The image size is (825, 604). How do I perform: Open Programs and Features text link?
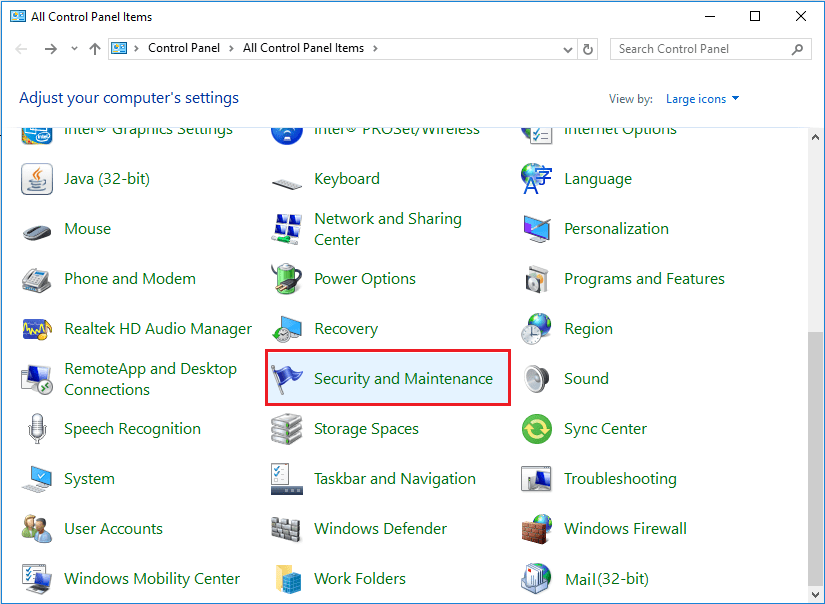click(644, 278)
